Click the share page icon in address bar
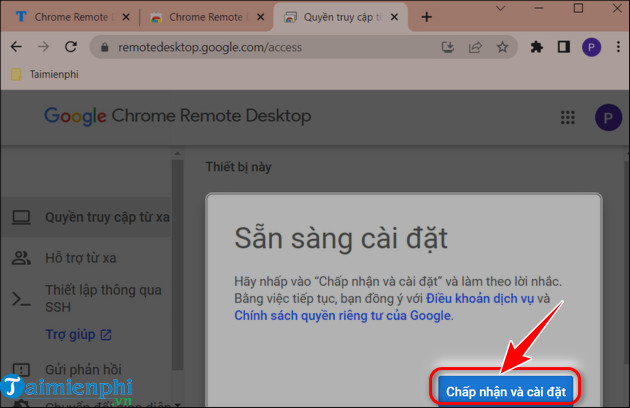The height and width of the screenshot is (408, 630). (475, 47)
